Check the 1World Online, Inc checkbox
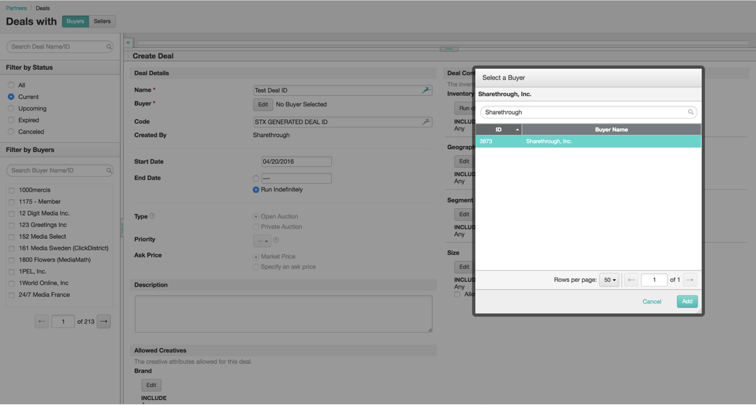 tap(12, 283)
